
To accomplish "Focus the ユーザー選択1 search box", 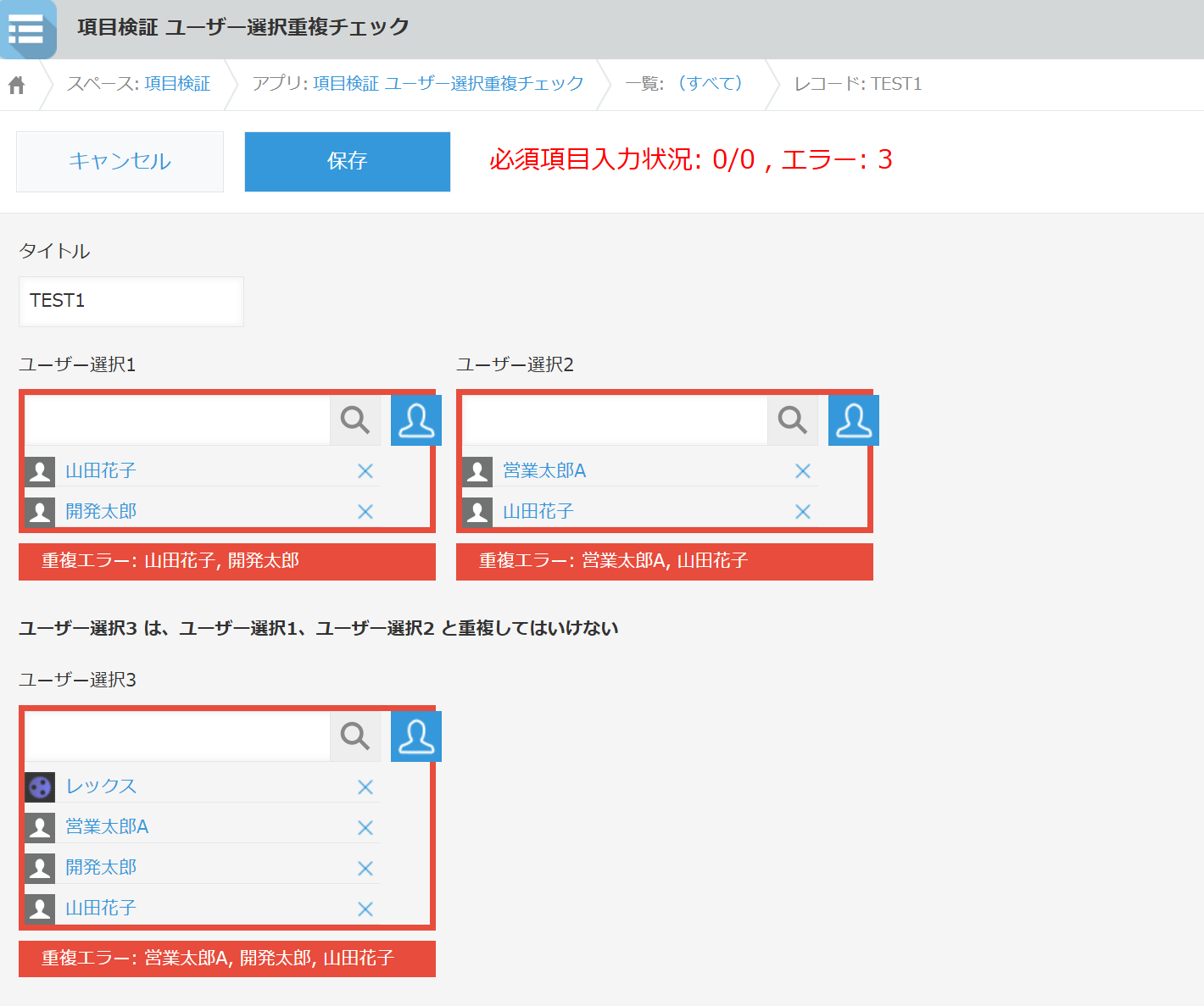I will (x=177, y=420).
